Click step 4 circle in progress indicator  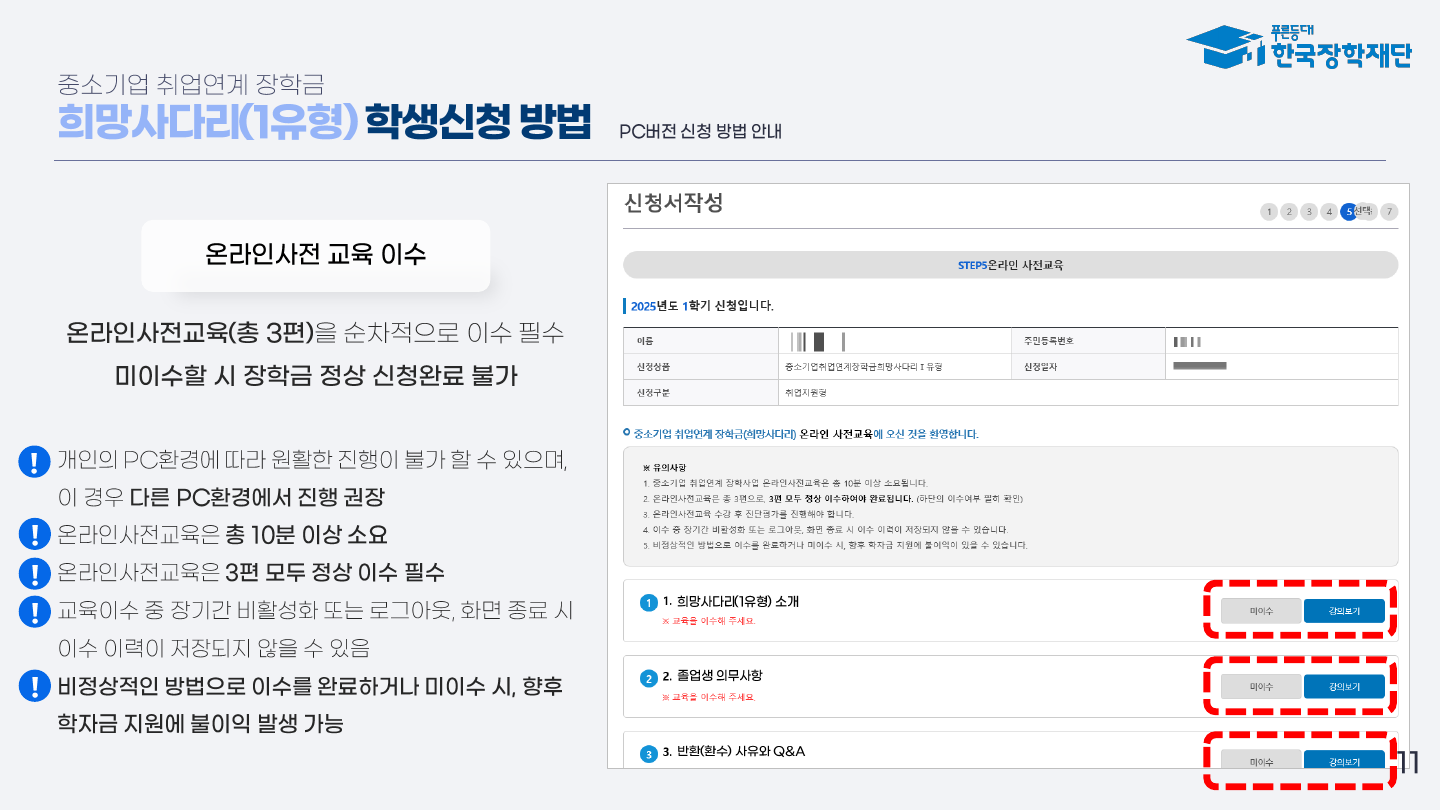pos(1329,212)
